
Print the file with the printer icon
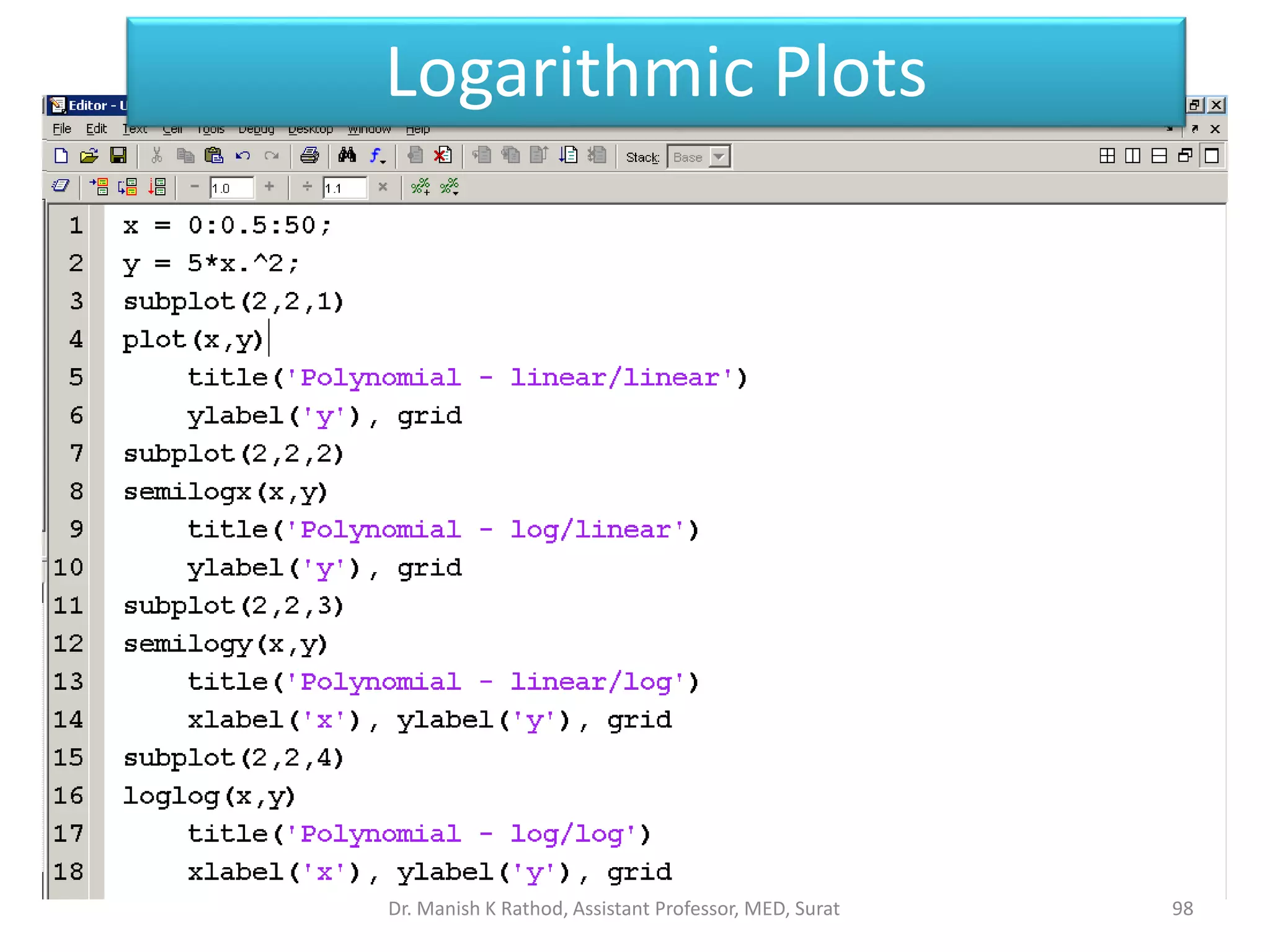[309, 156]
